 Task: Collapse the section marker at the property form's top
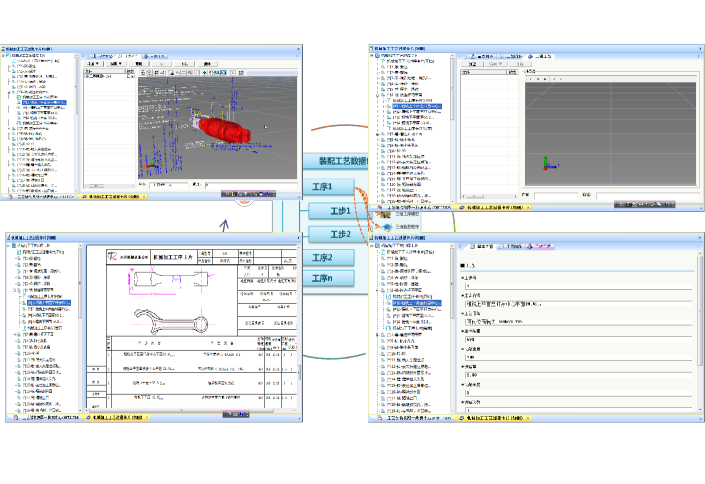(x=462, y=266)
